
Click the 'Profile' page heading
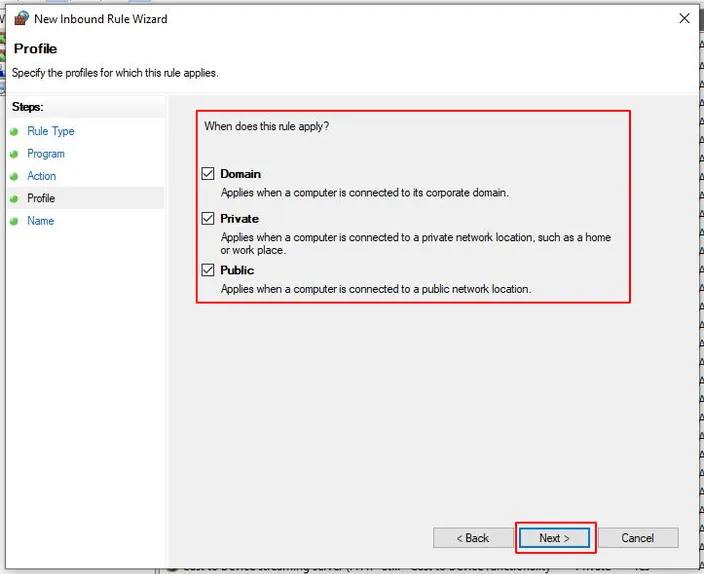click(35, 49)
